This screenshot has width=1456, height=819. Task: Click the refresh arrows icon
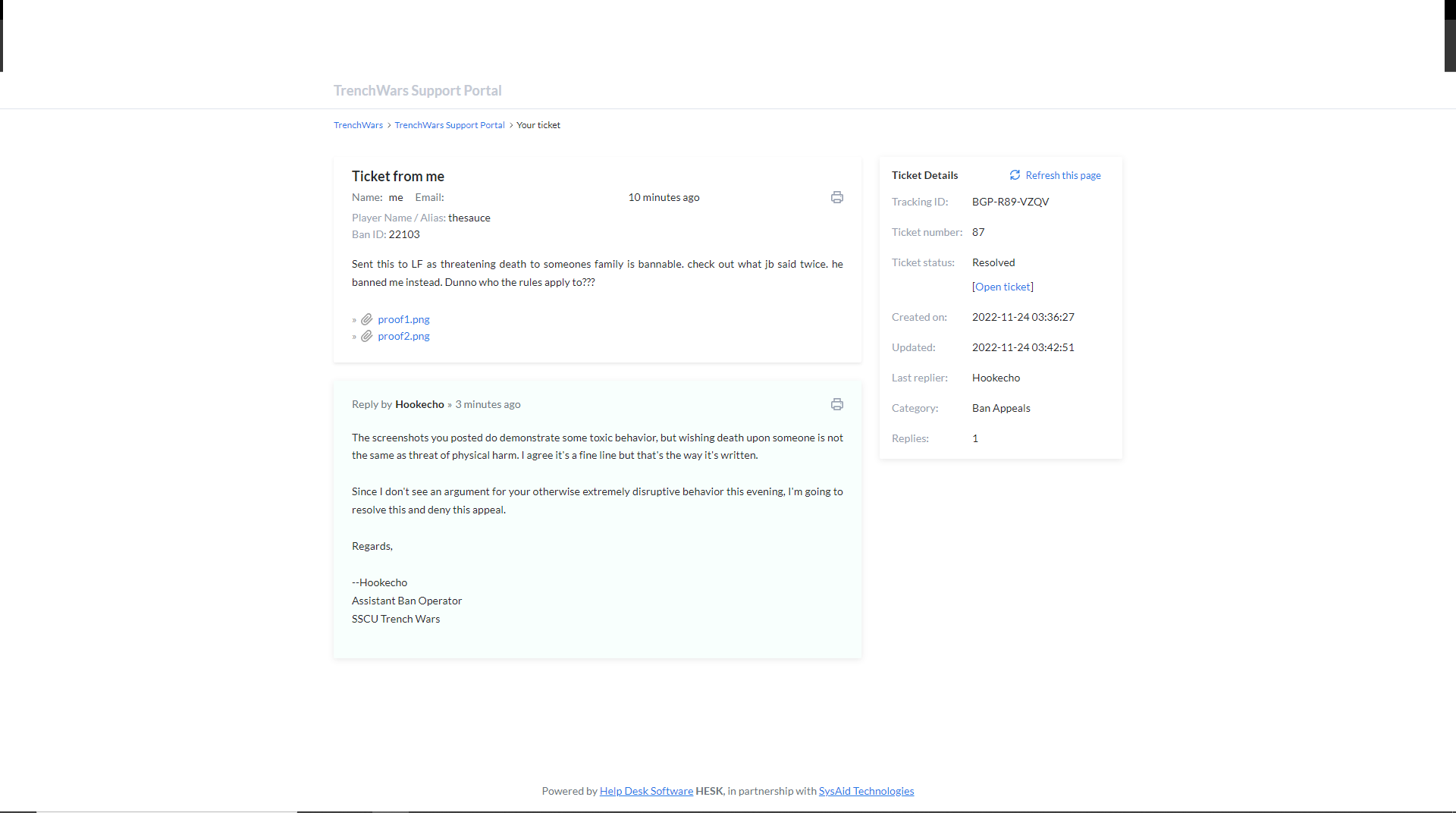click(1015, 175)
